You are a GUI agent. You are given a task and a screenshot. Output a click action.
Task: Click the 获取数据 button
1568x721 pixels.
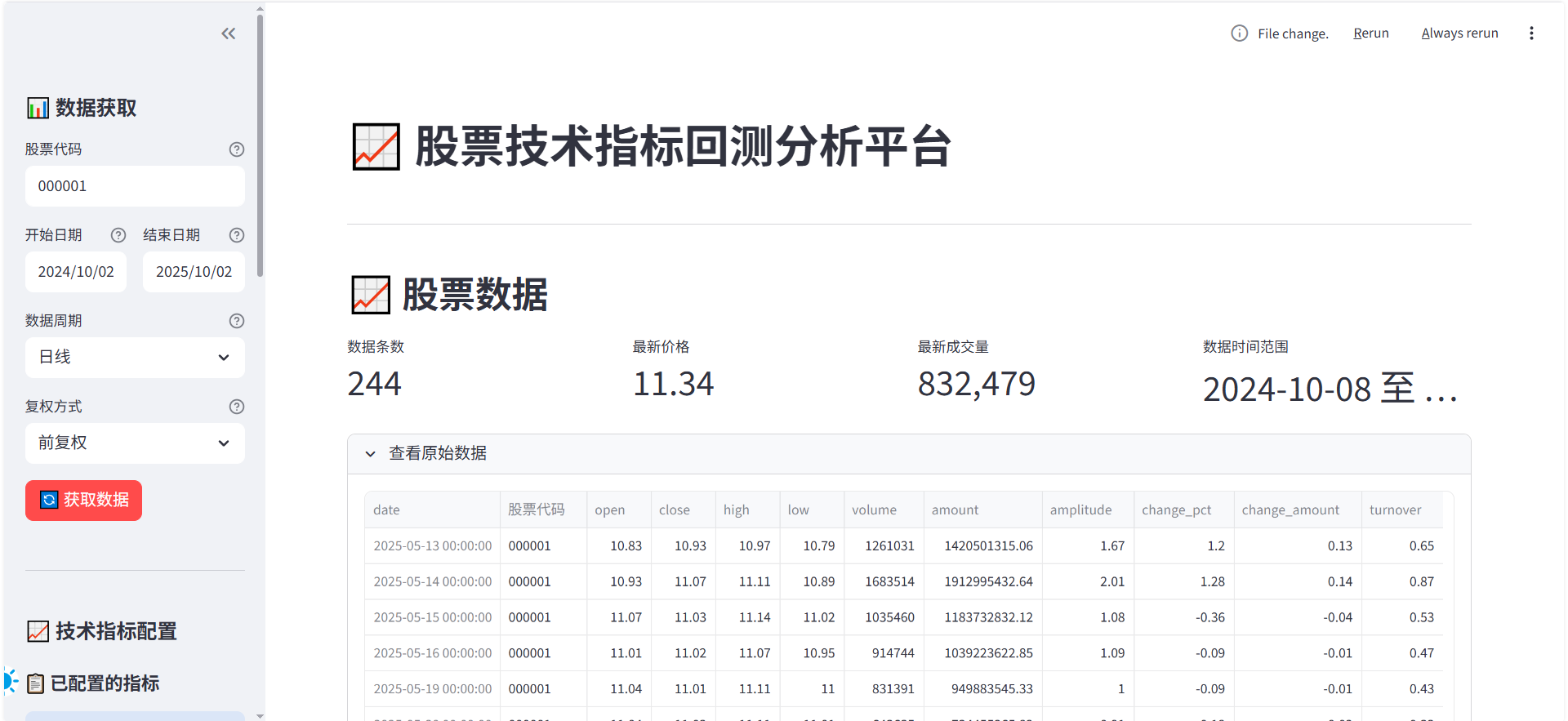[83, 501]
